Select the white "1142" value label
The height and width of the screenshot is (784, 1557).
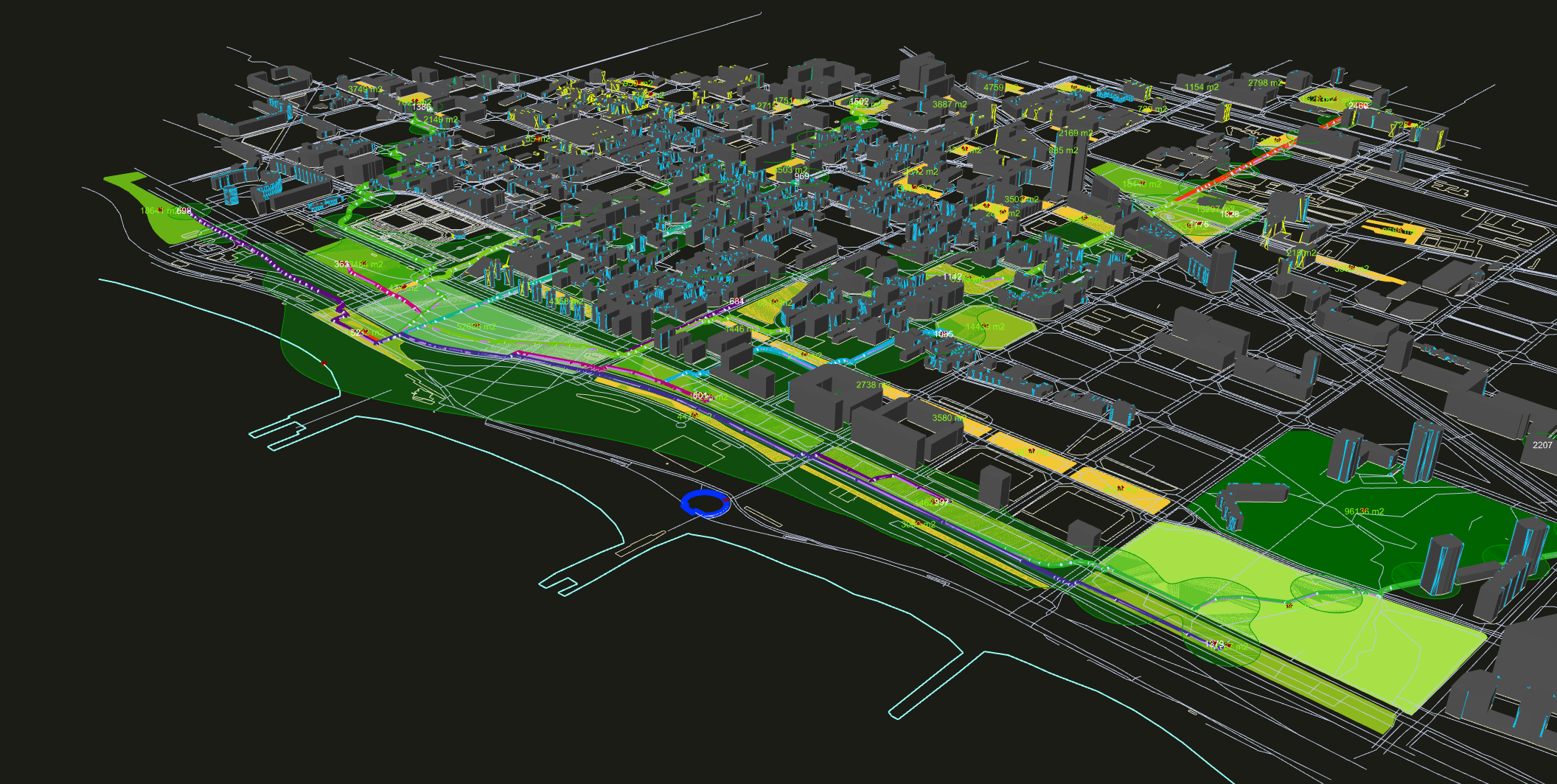952,277
